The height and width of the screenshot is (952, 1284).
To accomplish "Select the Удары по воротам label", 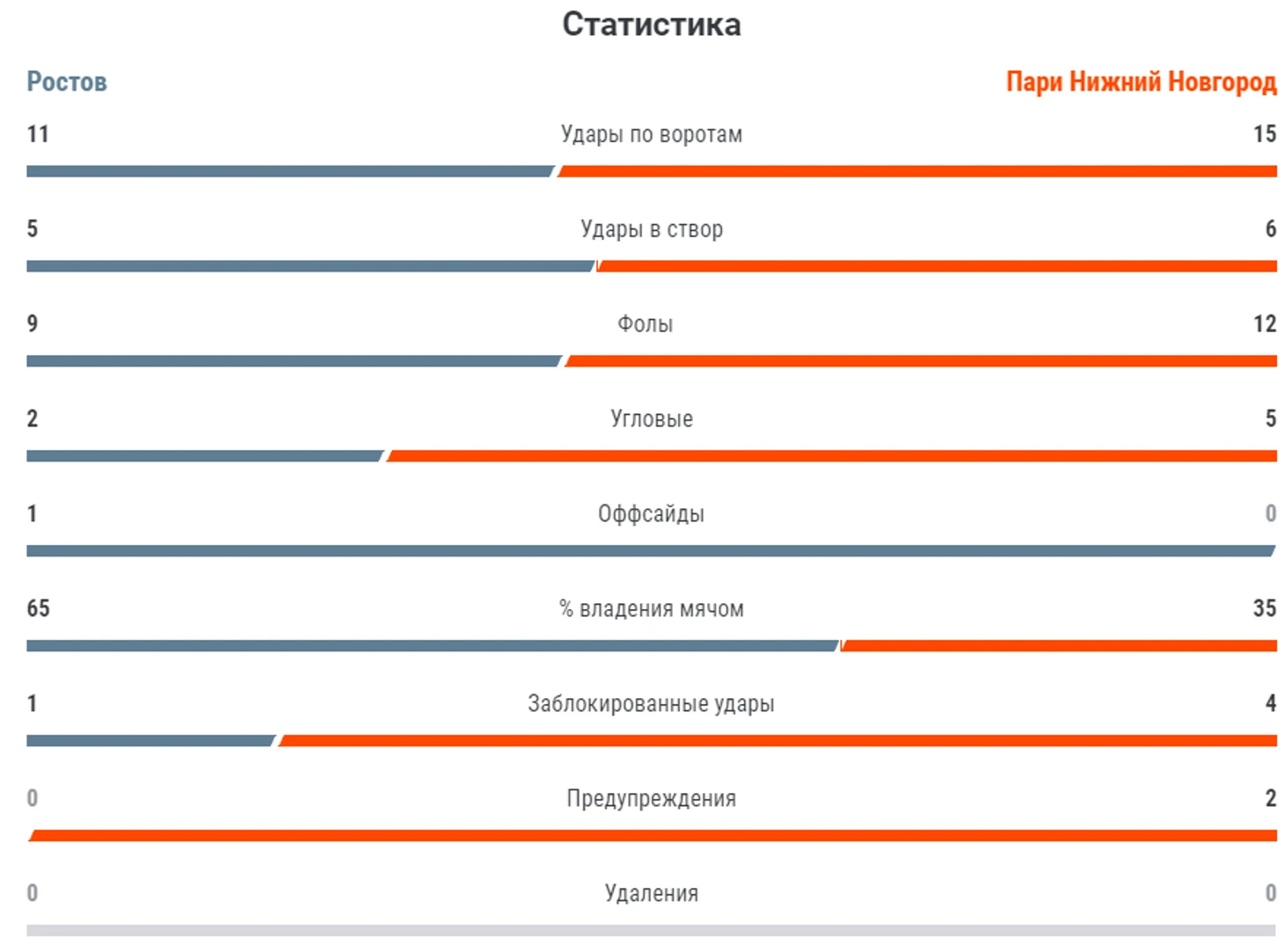I will coord(652,134).
